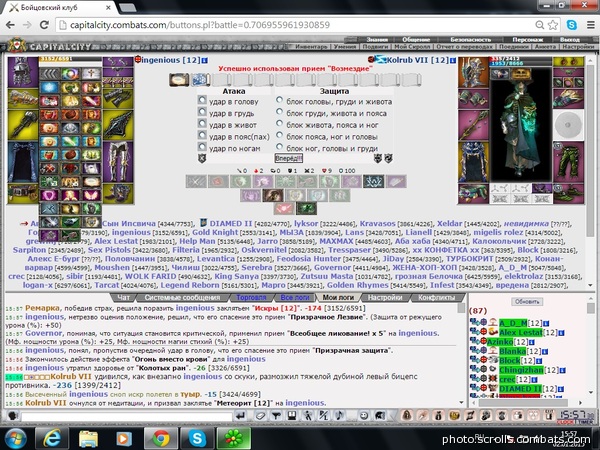Click 'Alex Lestat' in the right-hand player list

[x=520, y=332]
